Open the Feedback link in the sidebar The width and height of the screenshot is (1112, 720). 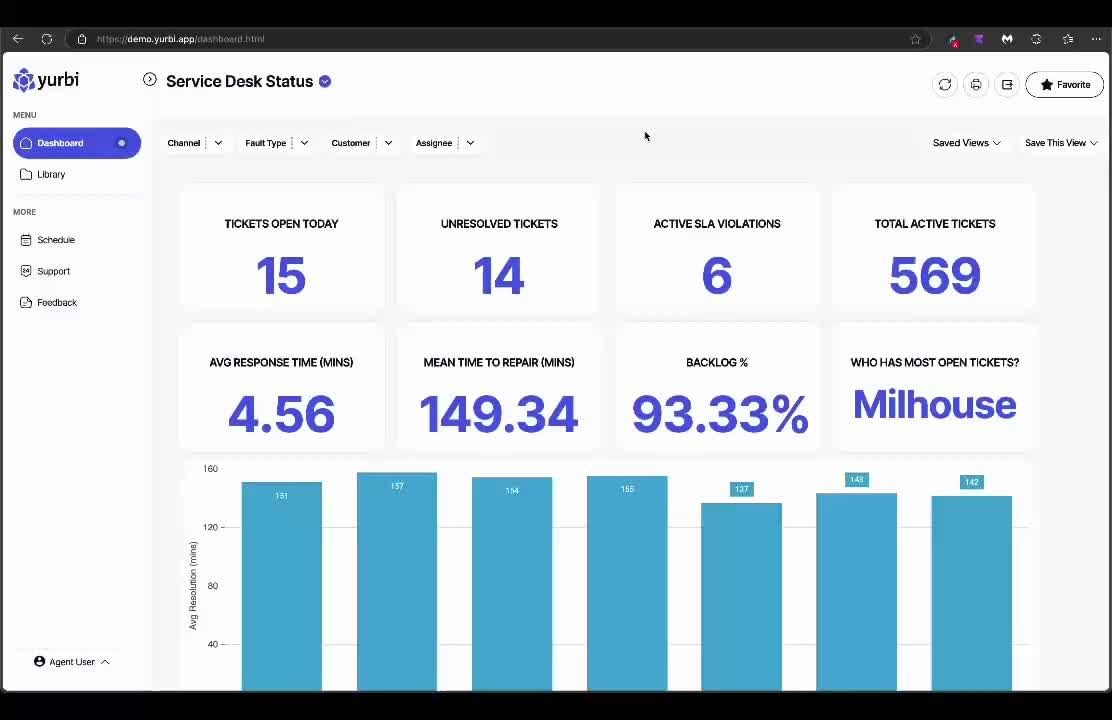[57, 303]
